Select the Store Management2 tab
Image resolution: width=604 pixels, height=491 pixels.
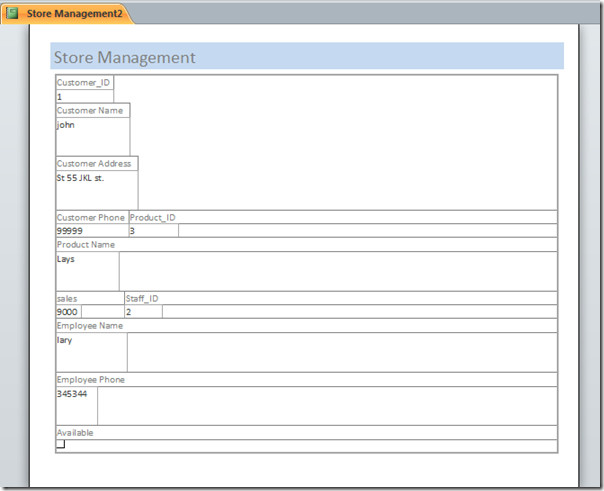pos(67,14)
